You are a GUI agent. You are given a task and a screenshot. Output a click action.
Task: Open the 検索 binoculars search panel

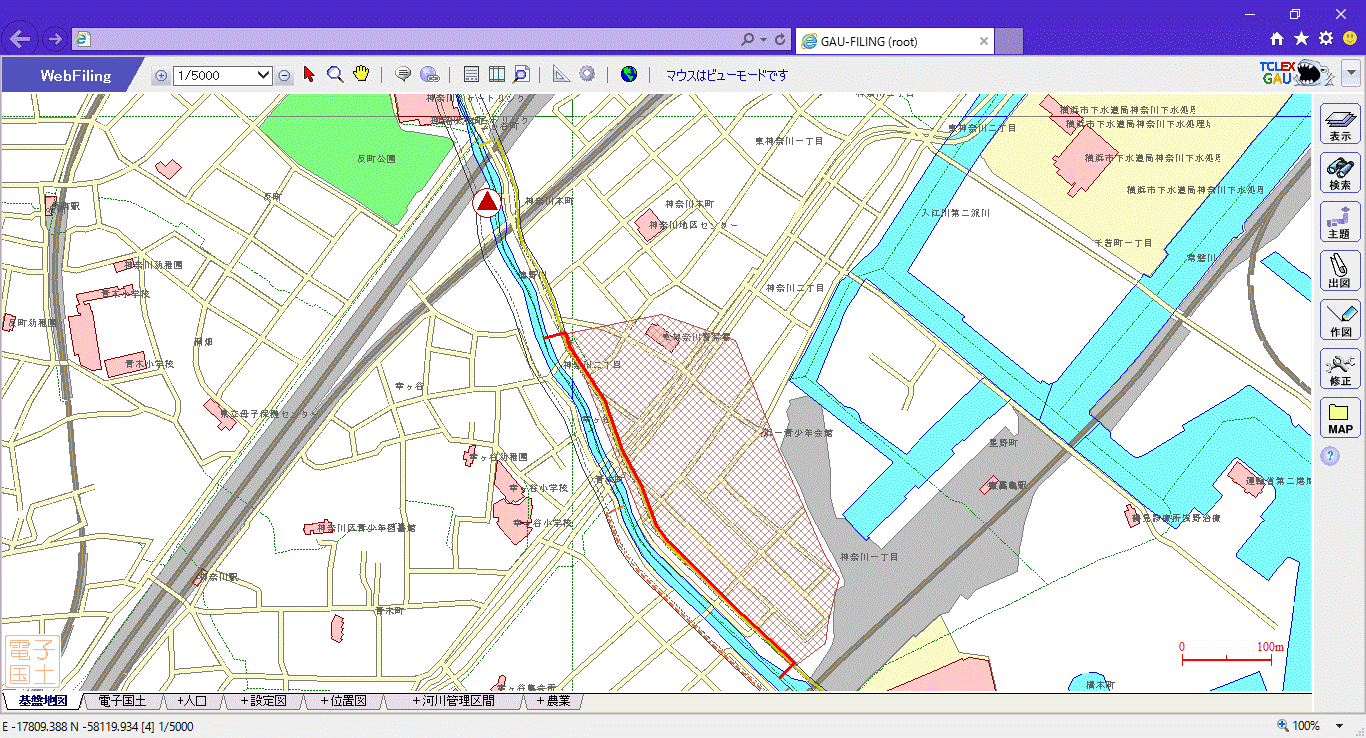pos(1340,174)
